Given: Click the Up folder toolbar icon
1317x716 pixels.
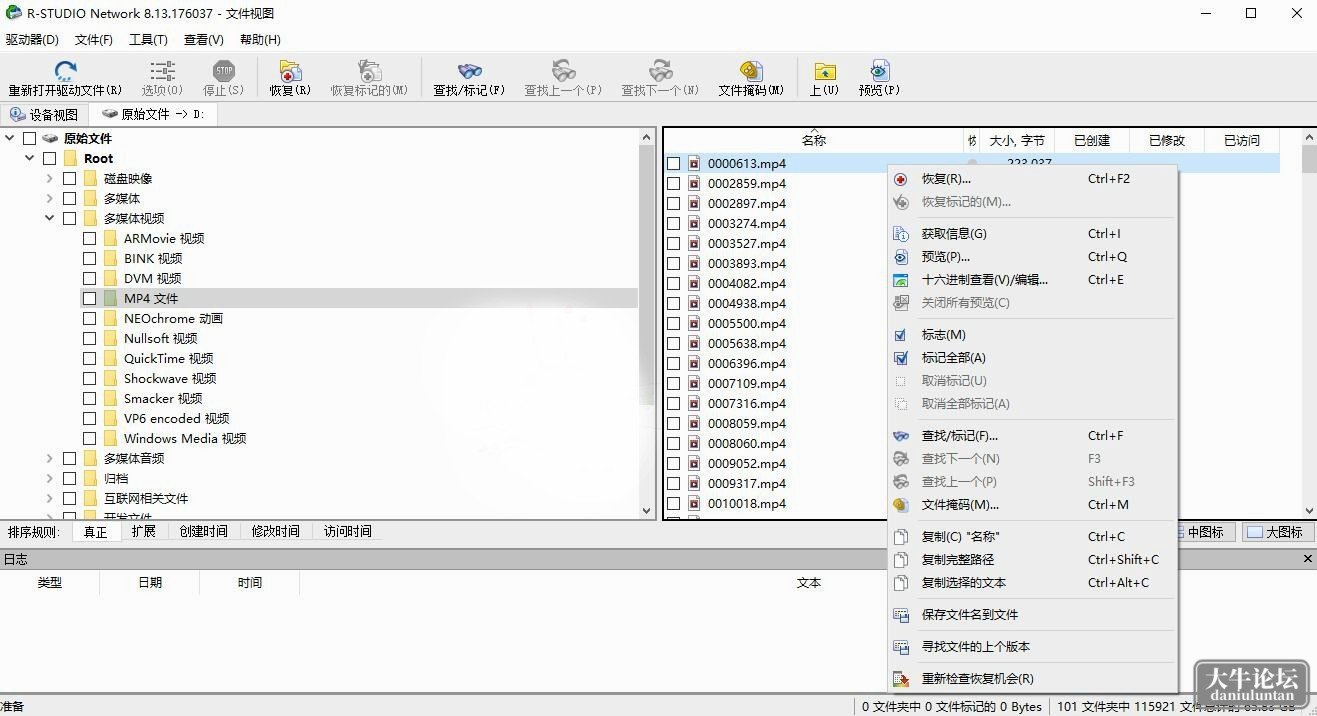Looking at the screenshot, I should [x=824, y=71].
